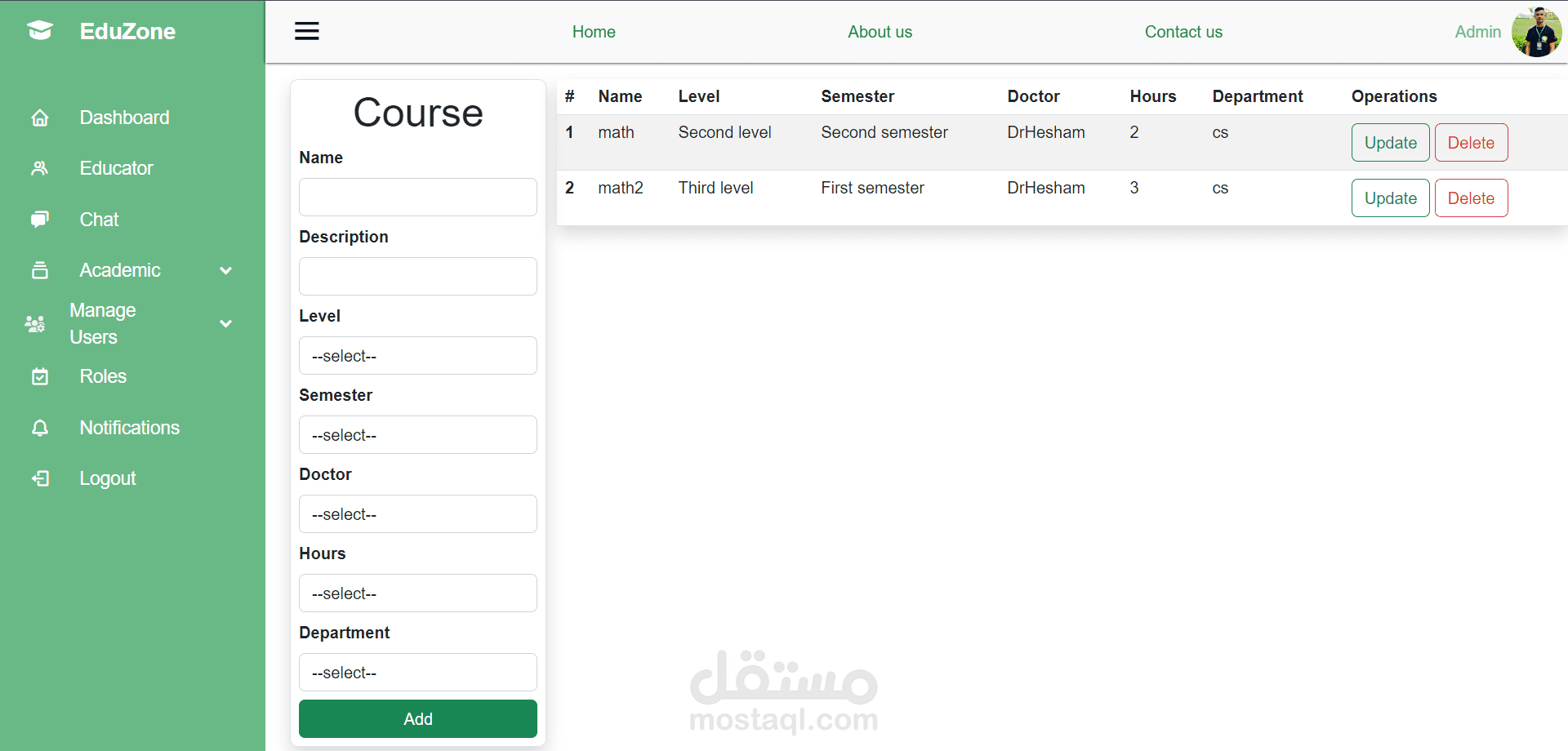The height and width of the screenshot is (751, 1568).
Task: Click the Notifications bell icon
Action: (x=39, y=428)
